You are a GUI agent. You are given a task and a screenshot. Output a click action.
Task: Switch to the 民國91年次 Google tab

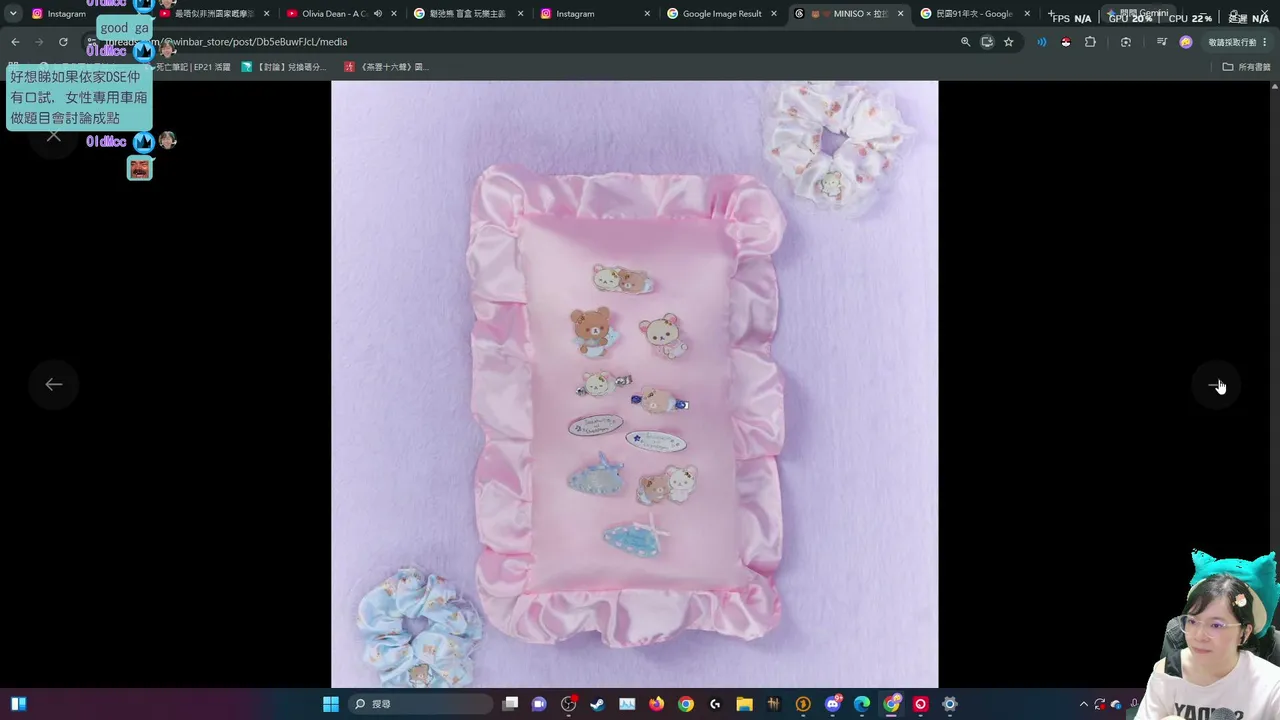(975, 14)
